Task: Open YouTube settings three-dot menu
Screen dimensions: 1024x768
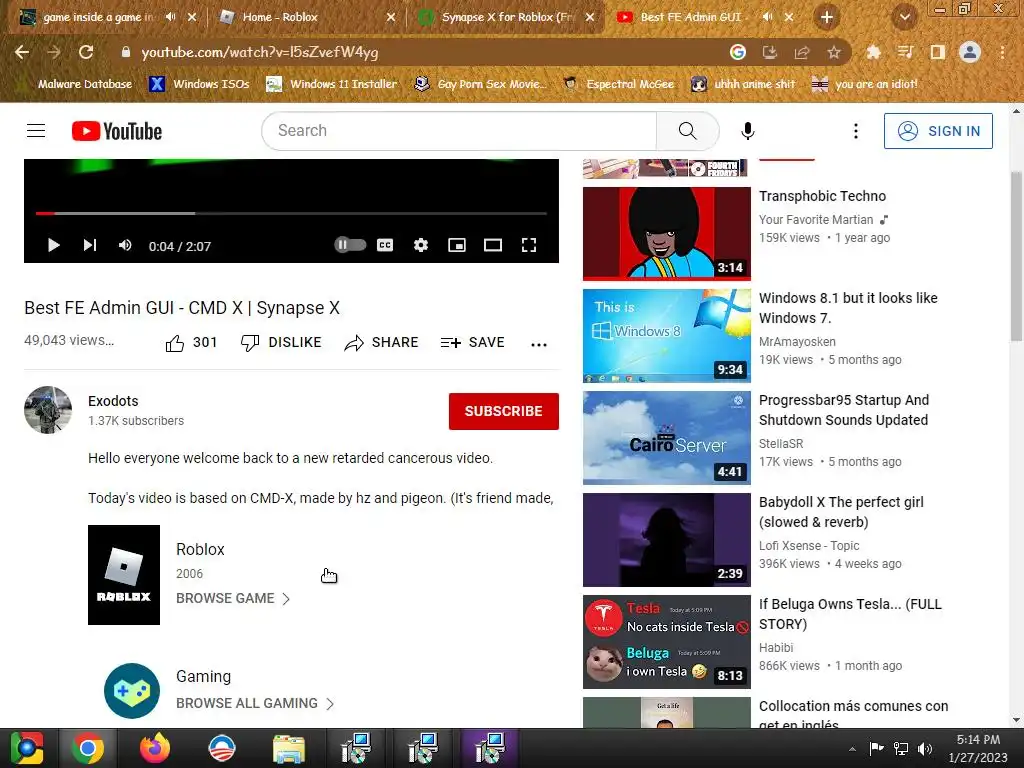Action: coord(856,131)
